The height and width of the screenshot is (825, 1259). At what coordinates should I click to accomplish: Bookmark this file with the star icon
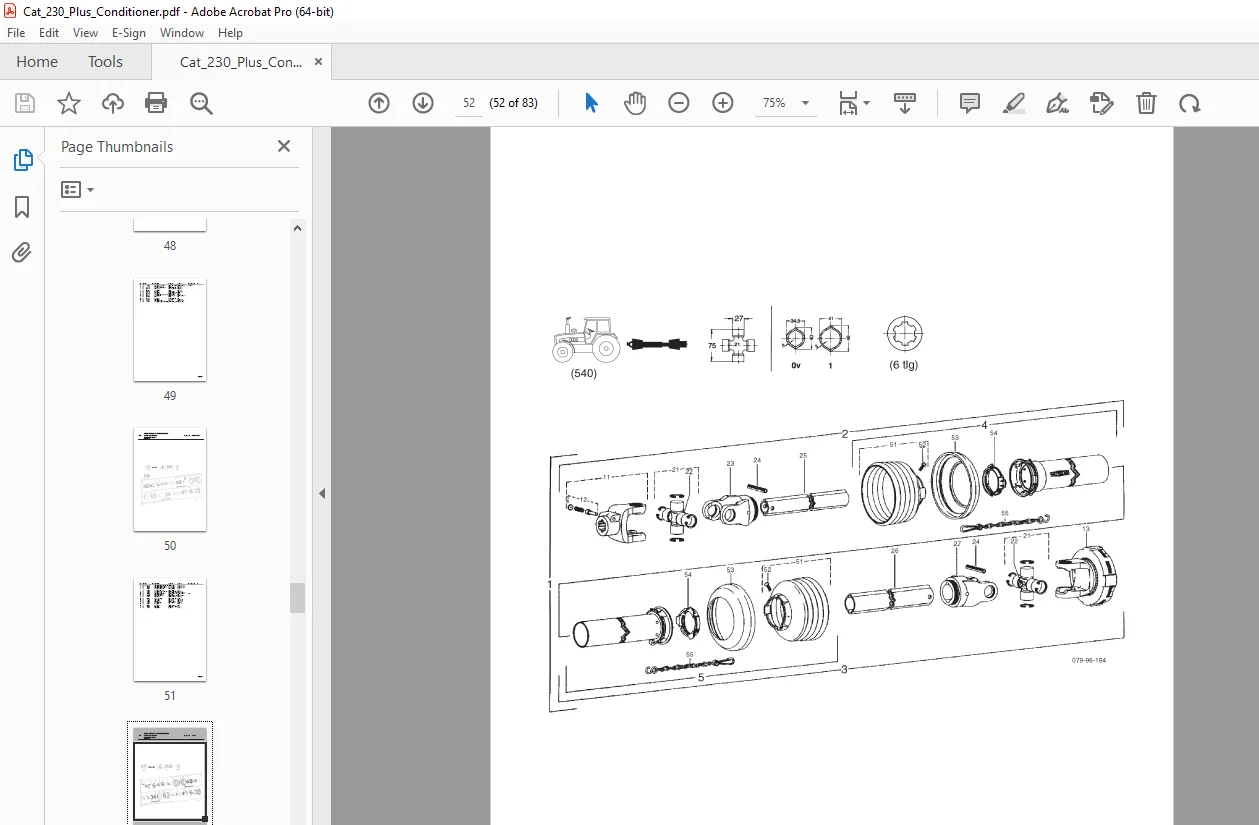pyautogui.click(x=69, y=103)
